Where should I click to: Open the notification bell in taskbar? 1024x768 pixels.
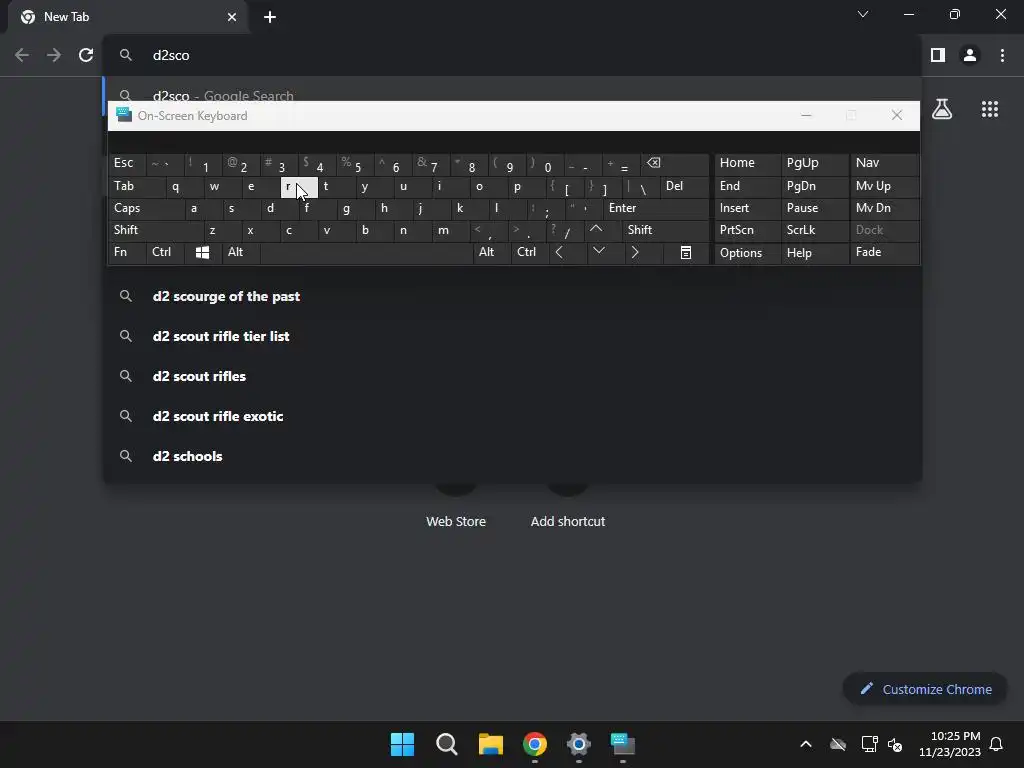click(x=997, y=744)
